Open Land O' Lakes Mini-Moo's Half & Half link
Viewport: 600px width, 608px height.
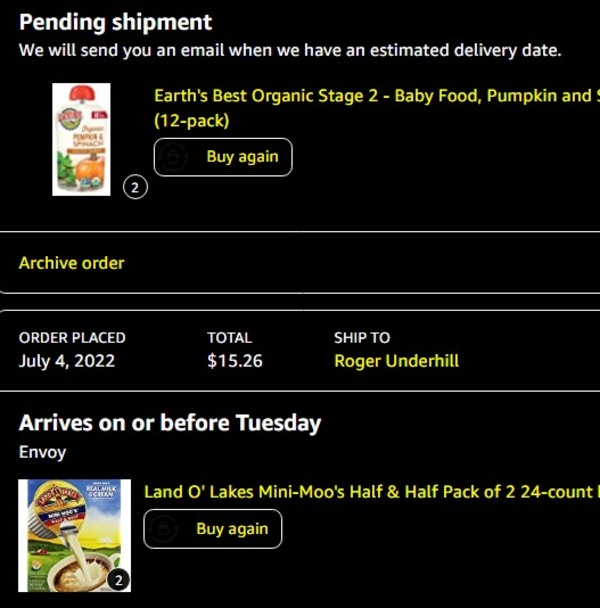click(x=370, y=491)
